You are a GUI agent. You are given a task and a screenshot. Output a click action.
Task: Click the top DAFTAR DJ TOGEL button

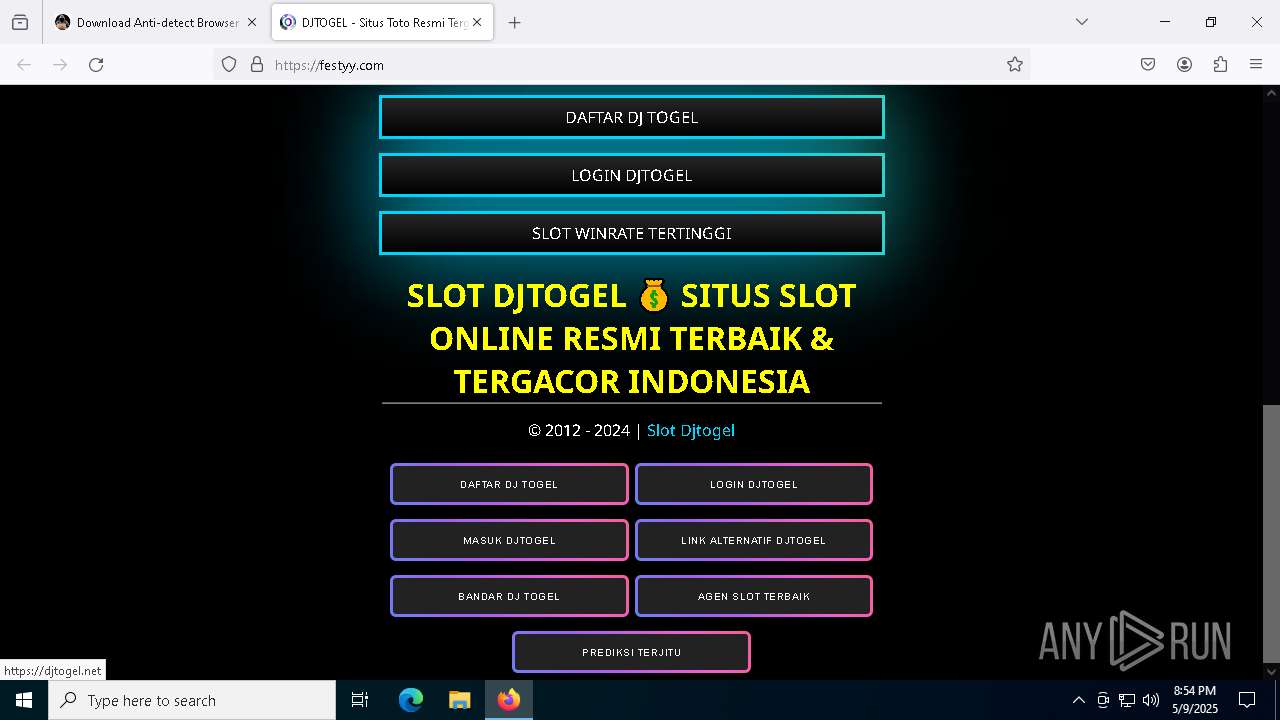point(632,117)
